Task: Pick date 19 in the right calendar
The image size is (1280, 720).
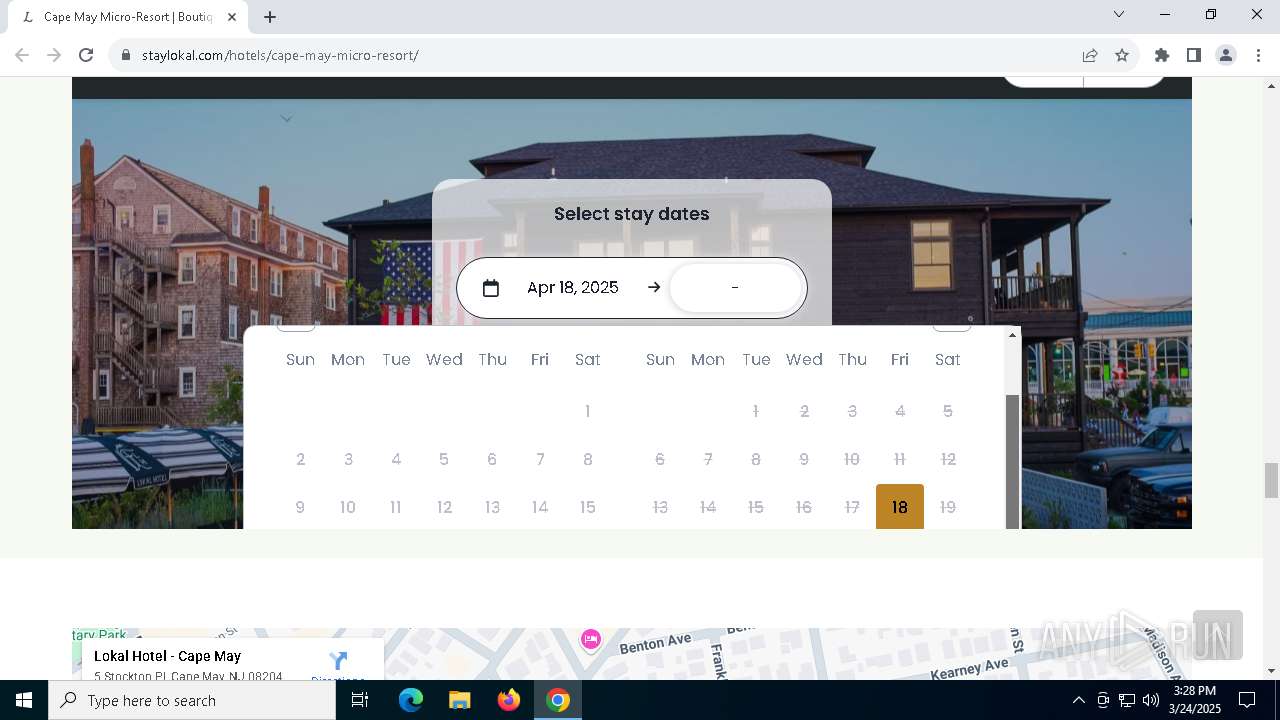Action: pyautogui.click(x=948, y=507)
